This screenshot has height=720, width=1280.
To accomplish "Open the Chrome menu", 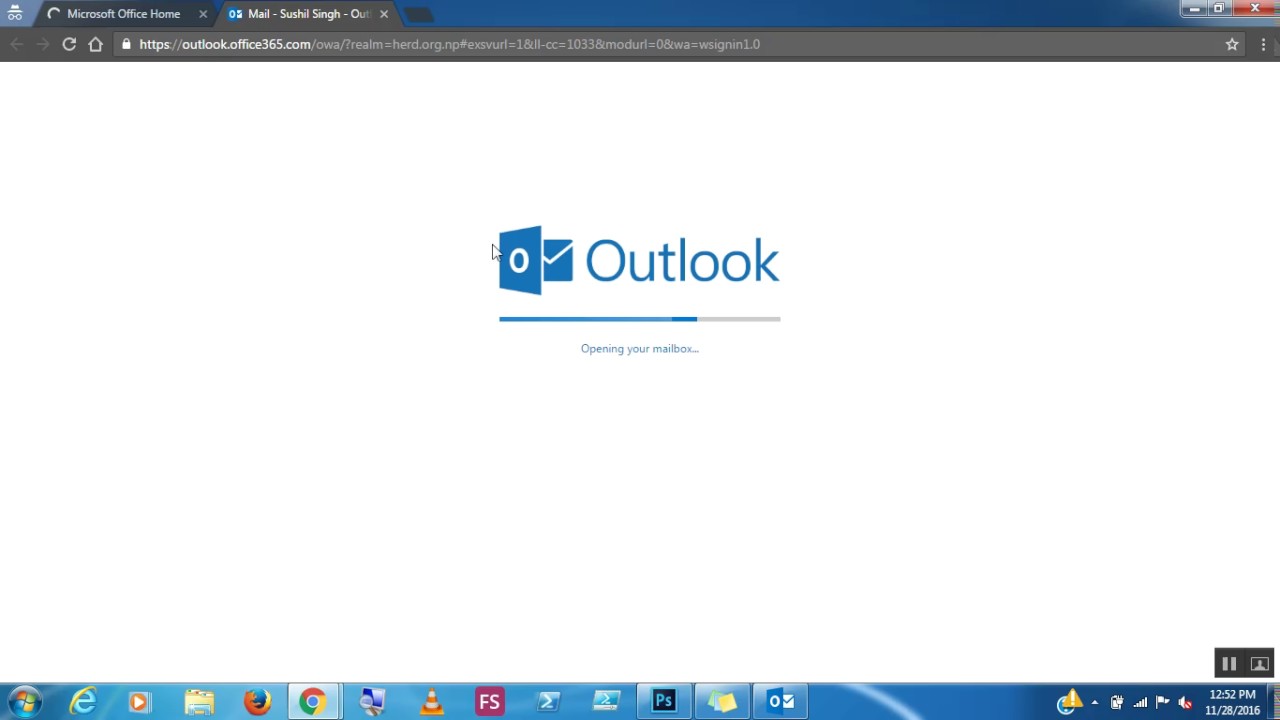I will 1263,44.
